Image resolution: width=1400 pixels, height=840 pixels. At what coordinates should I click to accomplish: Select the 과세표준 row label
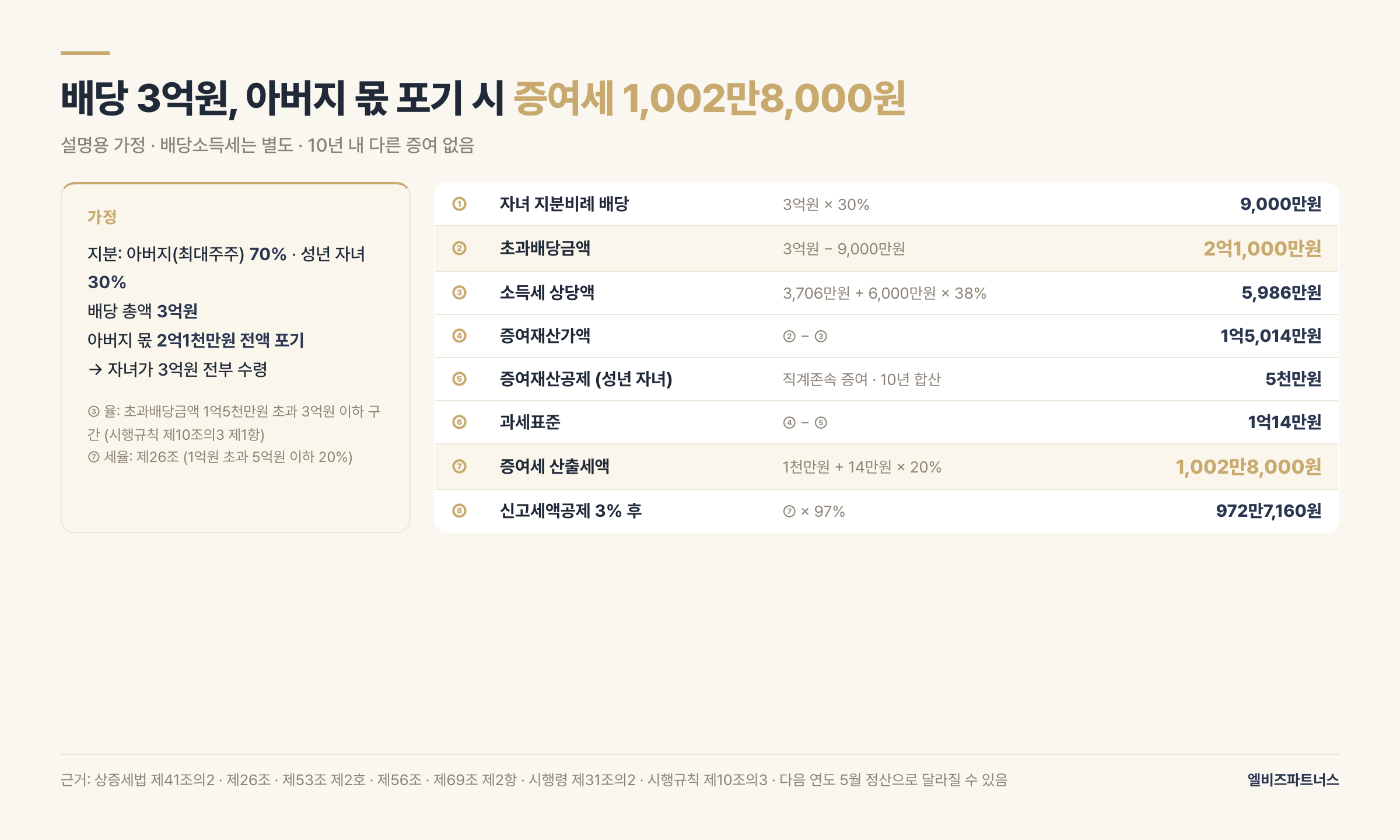[530, 422]
